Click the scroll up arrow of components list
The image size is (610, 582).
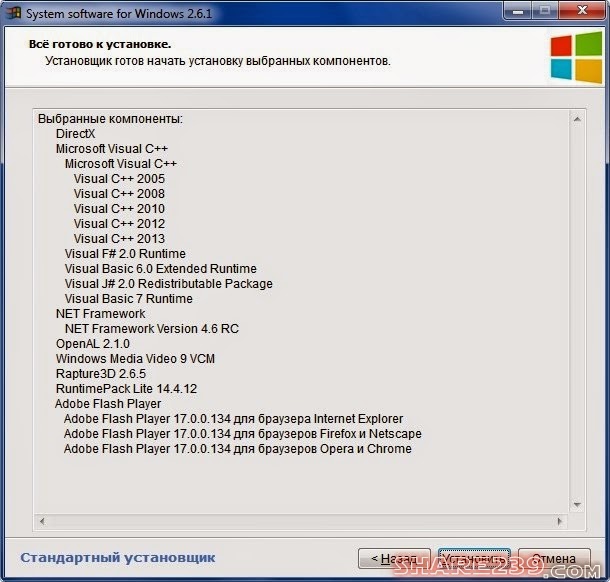tap(577, 119)
